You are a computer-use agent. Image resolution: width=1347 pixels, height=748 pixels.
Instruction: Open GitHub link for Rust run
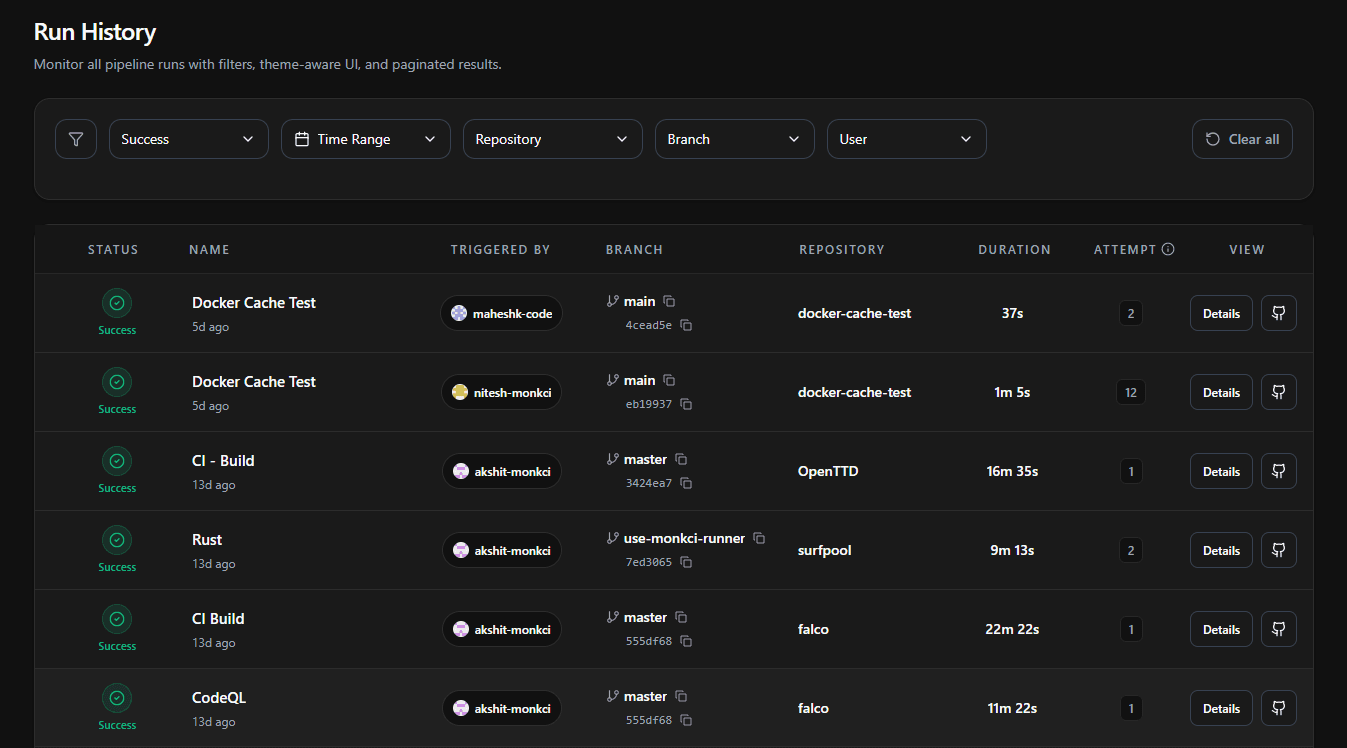point(1279,550)
